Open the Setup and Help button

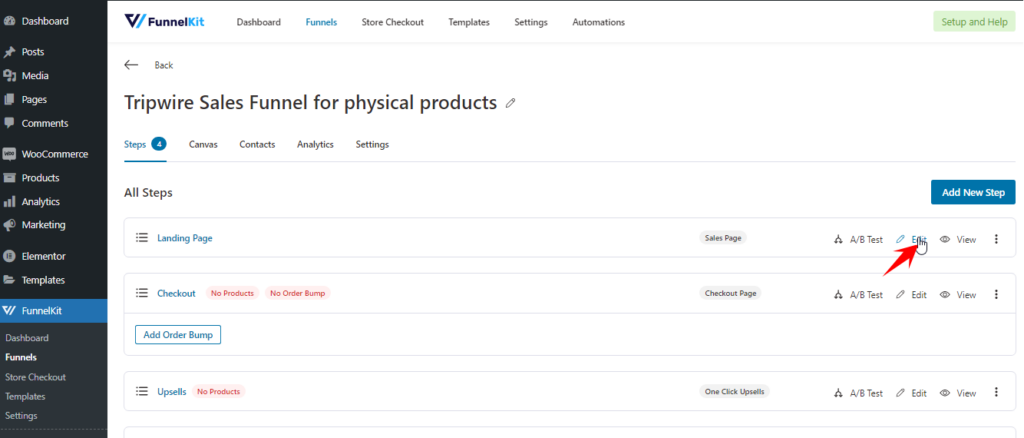(974, 22)
